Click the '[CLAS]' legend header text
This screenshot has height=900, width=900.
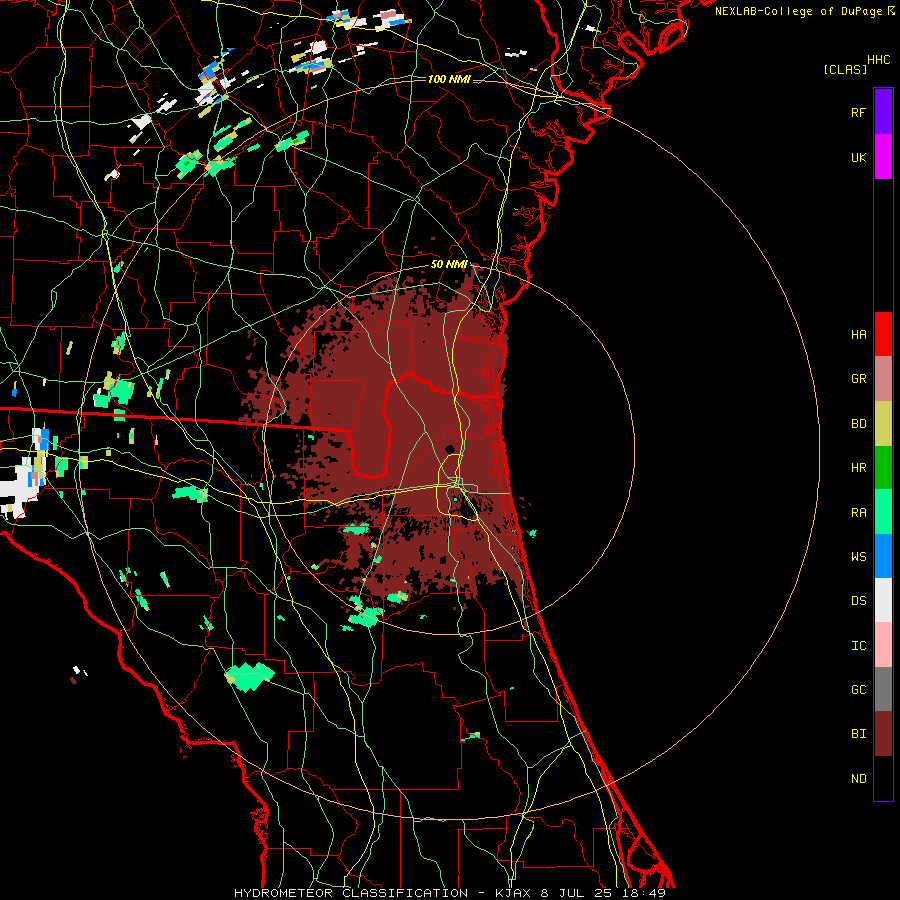point(845,70)
